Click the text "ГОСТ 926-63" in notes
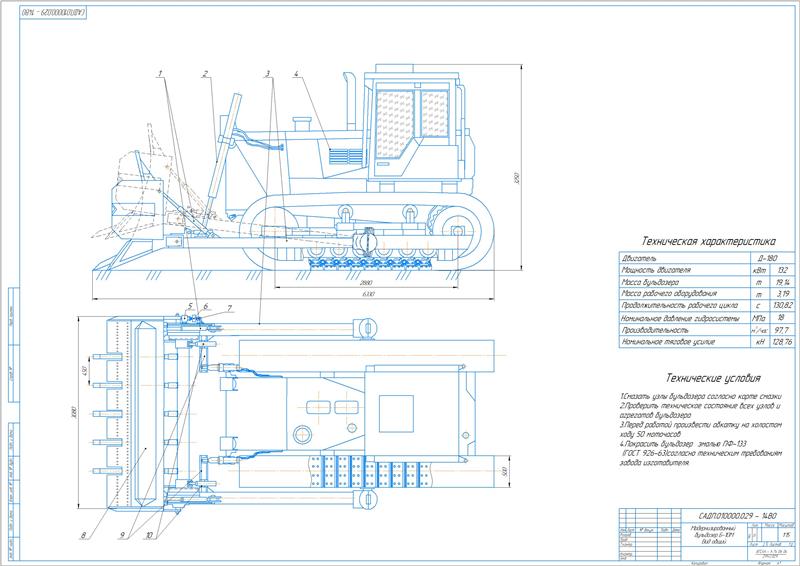Screen dimensions: 800x566 [x=644, y=454]
